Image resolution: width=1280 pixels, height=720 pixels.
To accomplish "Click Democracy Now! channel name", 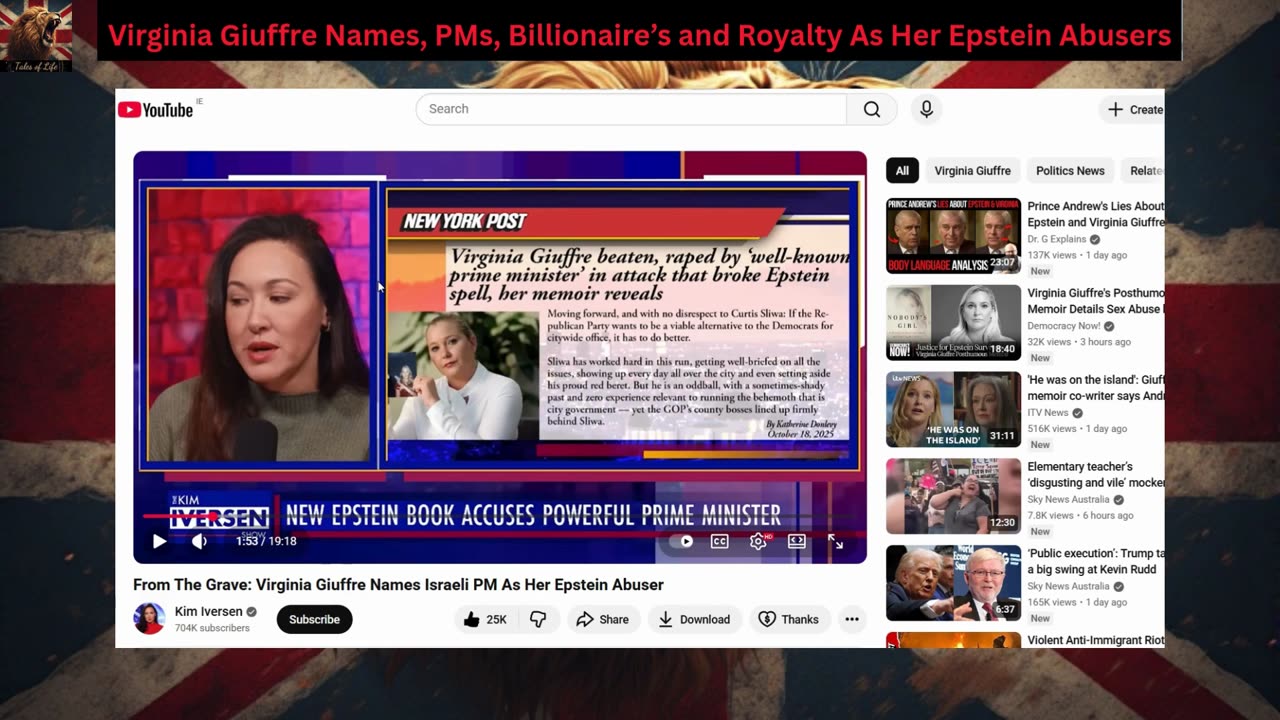I will coord(1065,326).
